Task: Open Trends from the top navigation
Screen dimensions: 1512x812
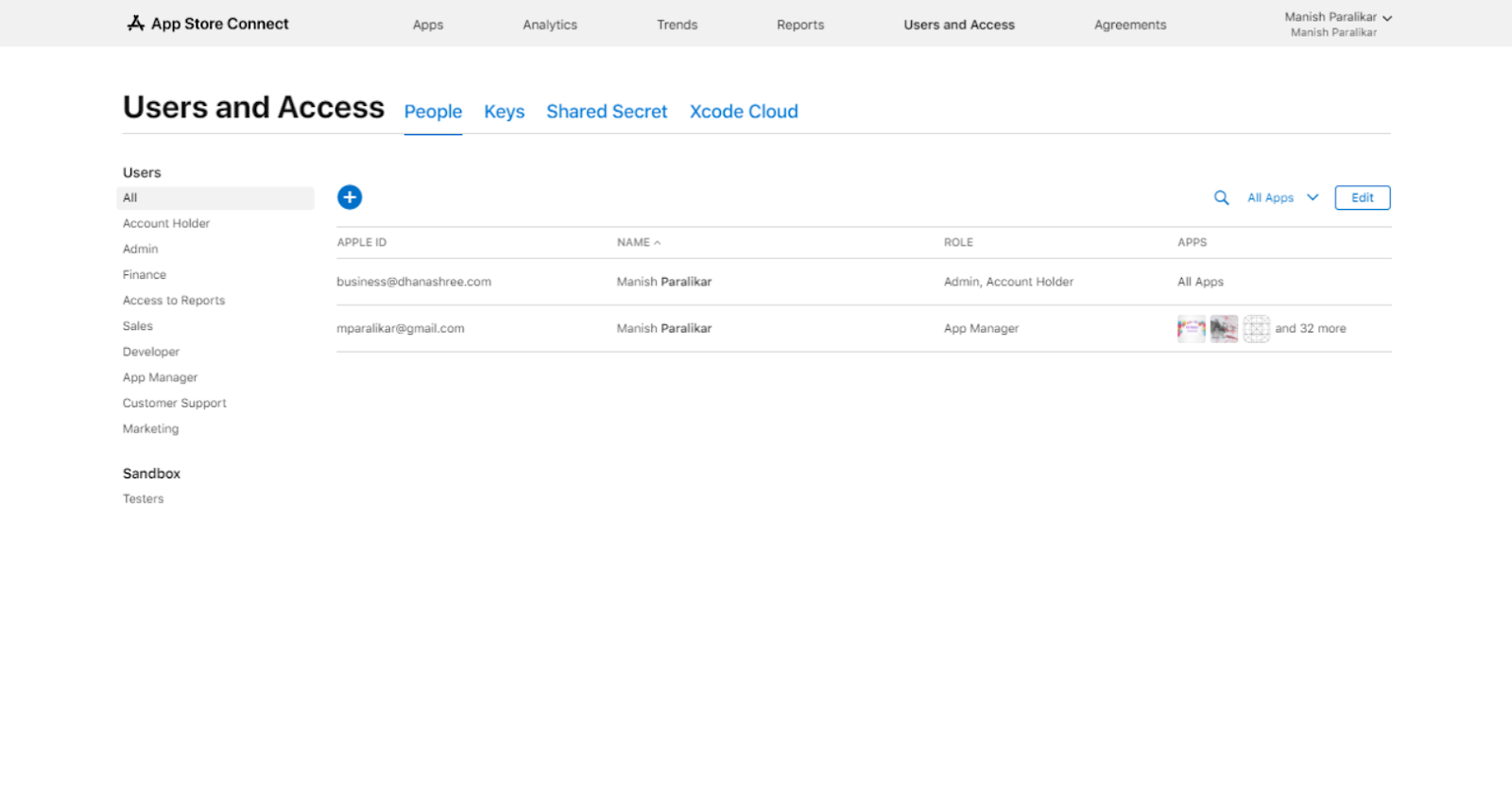Action: [x=678, y=25]
